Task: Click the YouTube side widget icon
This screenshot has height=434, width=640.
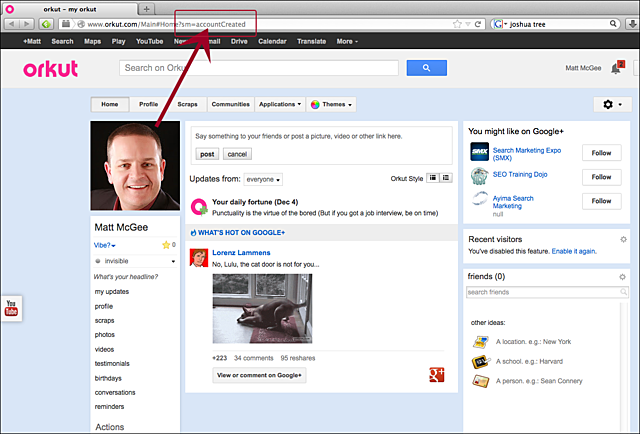Action: click(x=11, y=308)
